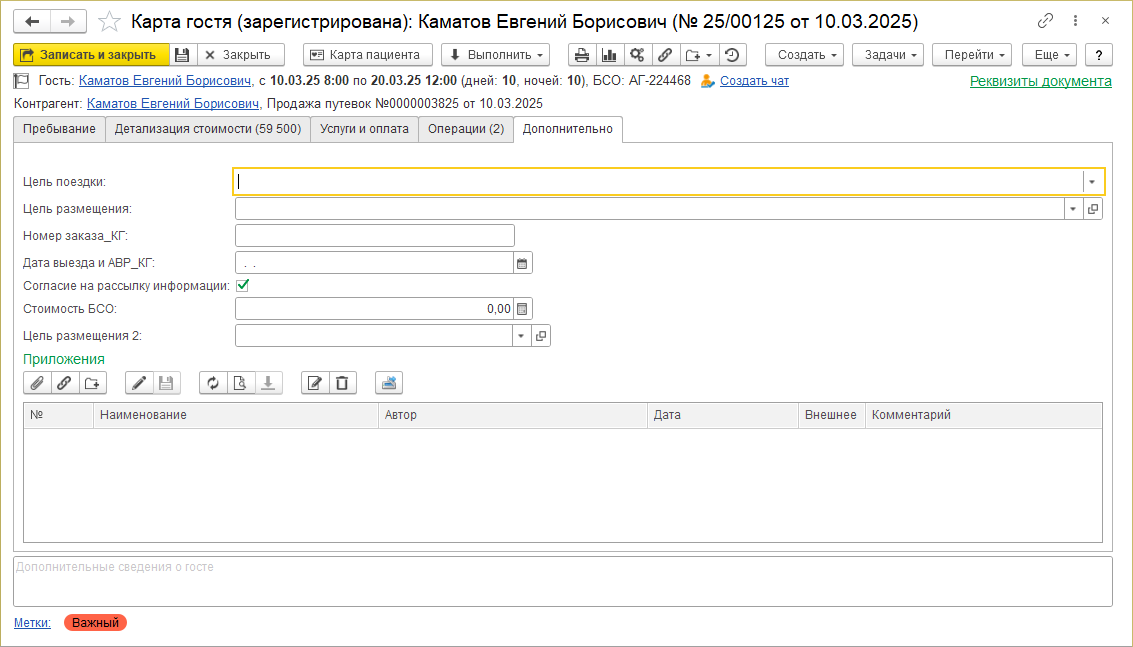This screenshot has width=1133, height=647.
Task: Follow the Создать чат link
Action: [754, 81]
